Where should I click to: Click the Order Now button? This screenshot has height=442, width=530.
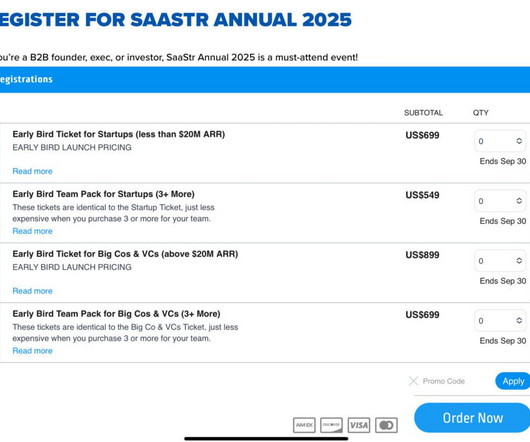point(472,418)
